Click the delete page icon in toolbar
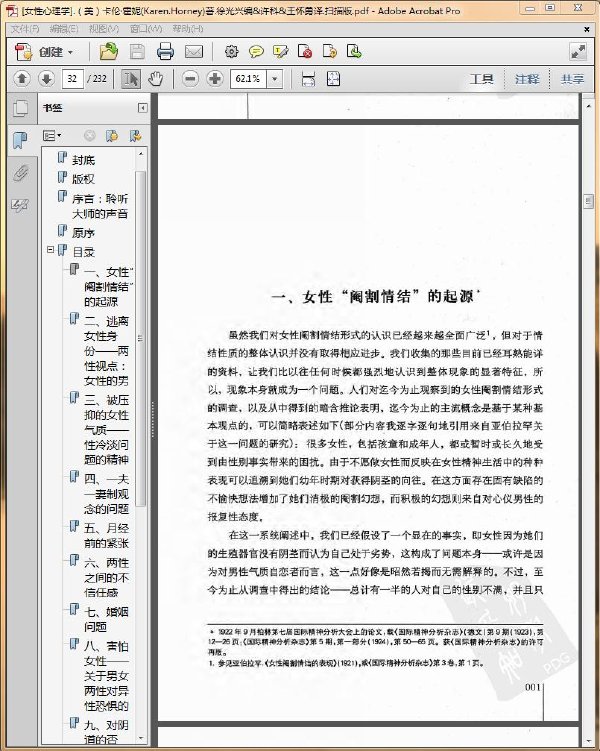The width and height of the screenshot is (600, 751). (x=305, y=51)
